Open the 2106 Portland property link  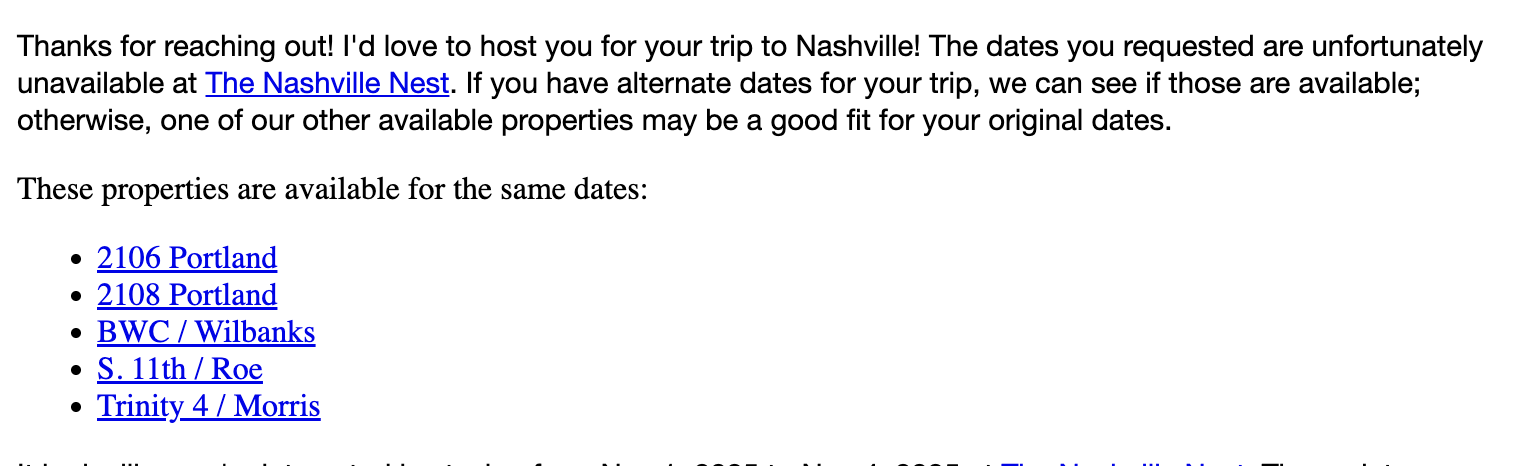click(187, 258)
